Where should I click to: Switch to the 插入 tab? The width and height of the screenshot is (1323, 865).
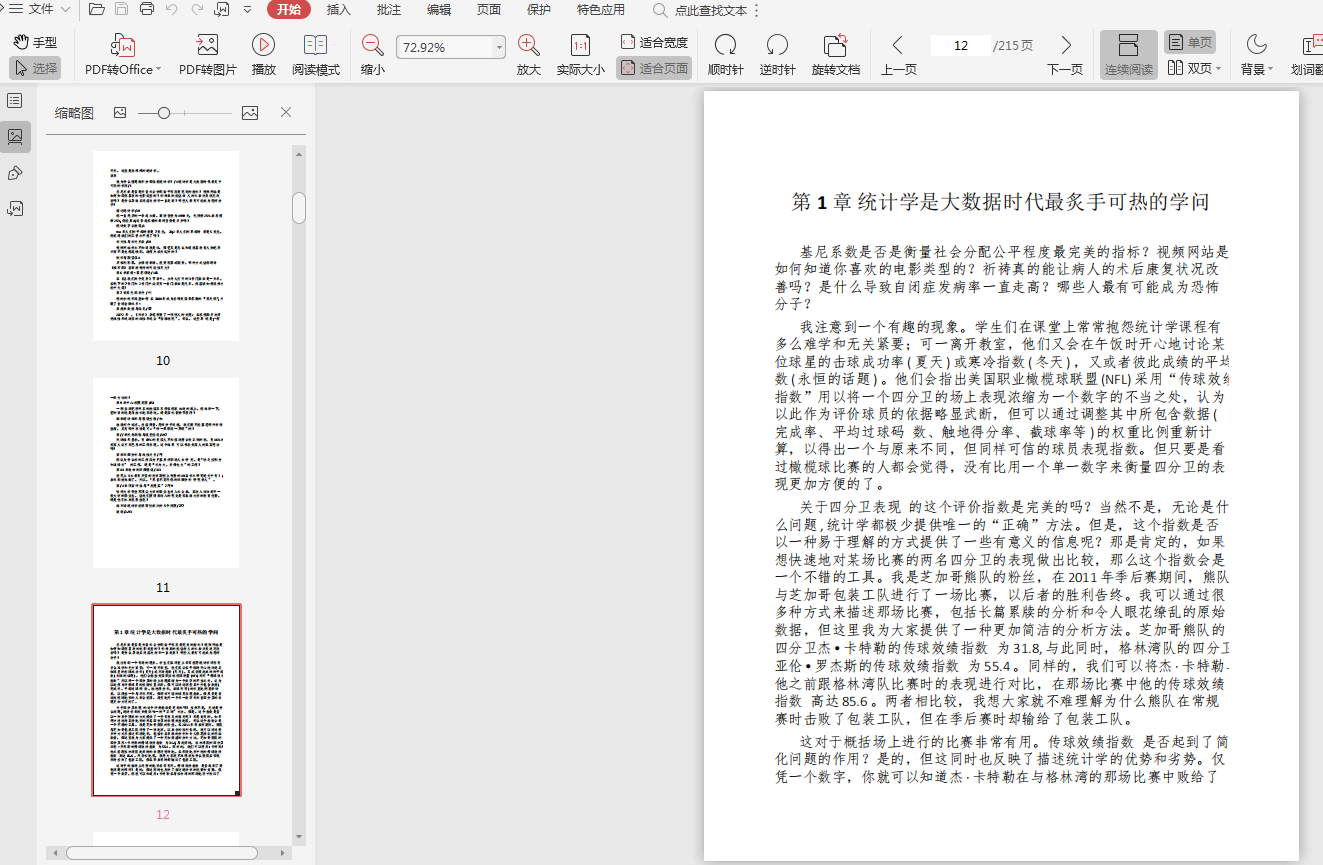tap(339, 10)
